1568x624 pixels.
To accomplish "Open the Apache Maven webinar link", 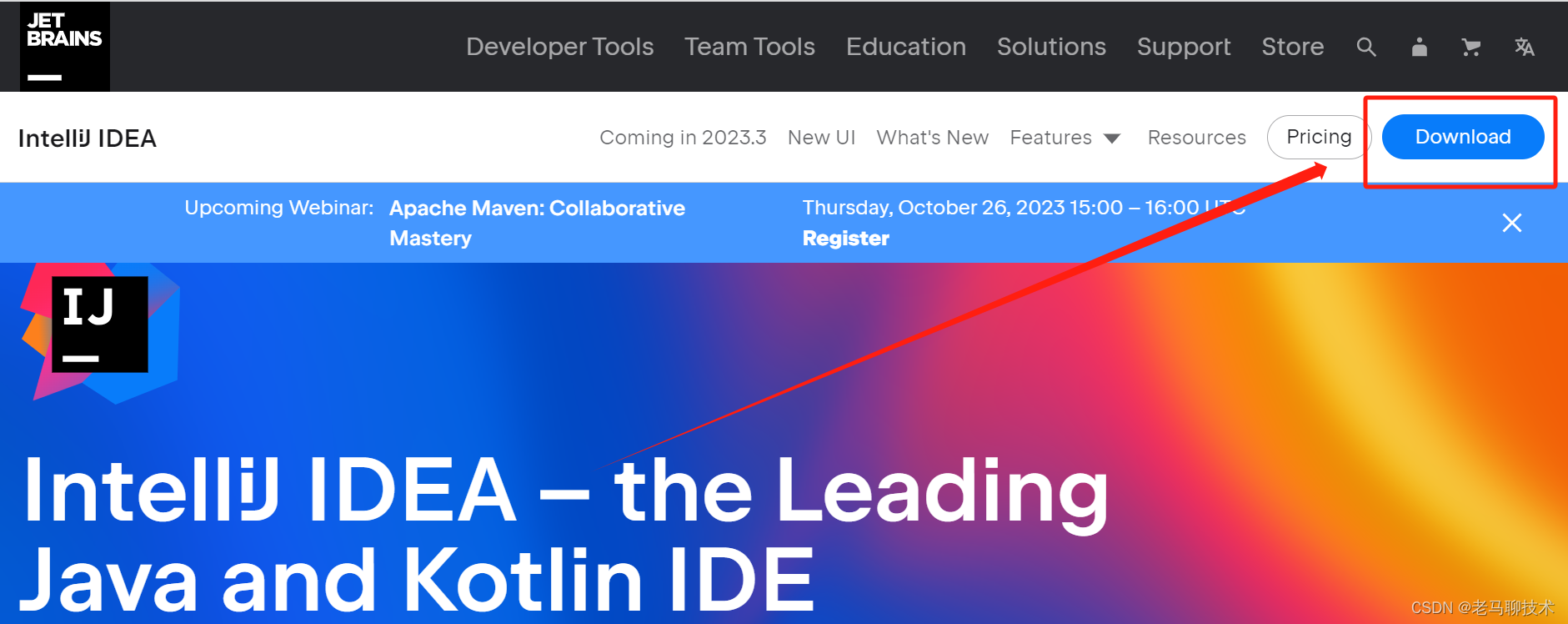I will (537, 223).
